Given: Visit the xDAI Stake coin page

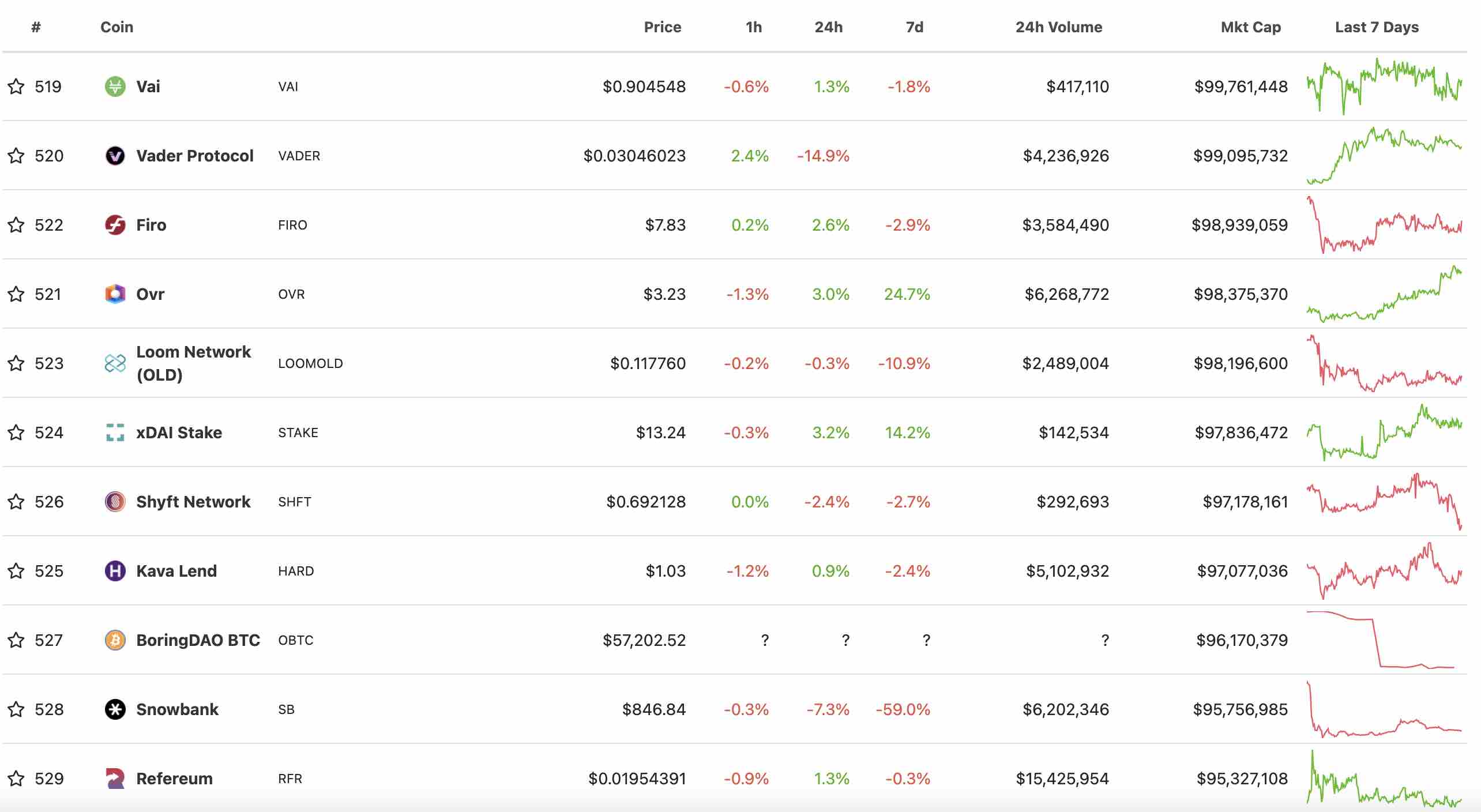Looking at the screenshot, I should (x=179, y=433).
